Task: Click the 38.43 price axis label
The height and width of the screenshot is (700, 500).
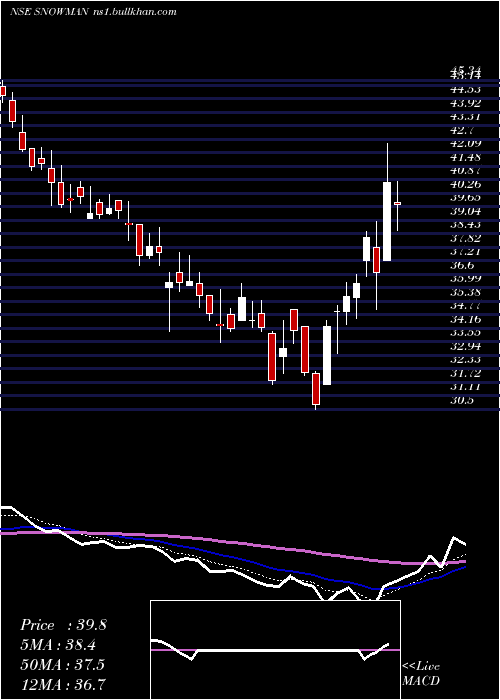Action: pyautogui.click(x=465, y=225)
